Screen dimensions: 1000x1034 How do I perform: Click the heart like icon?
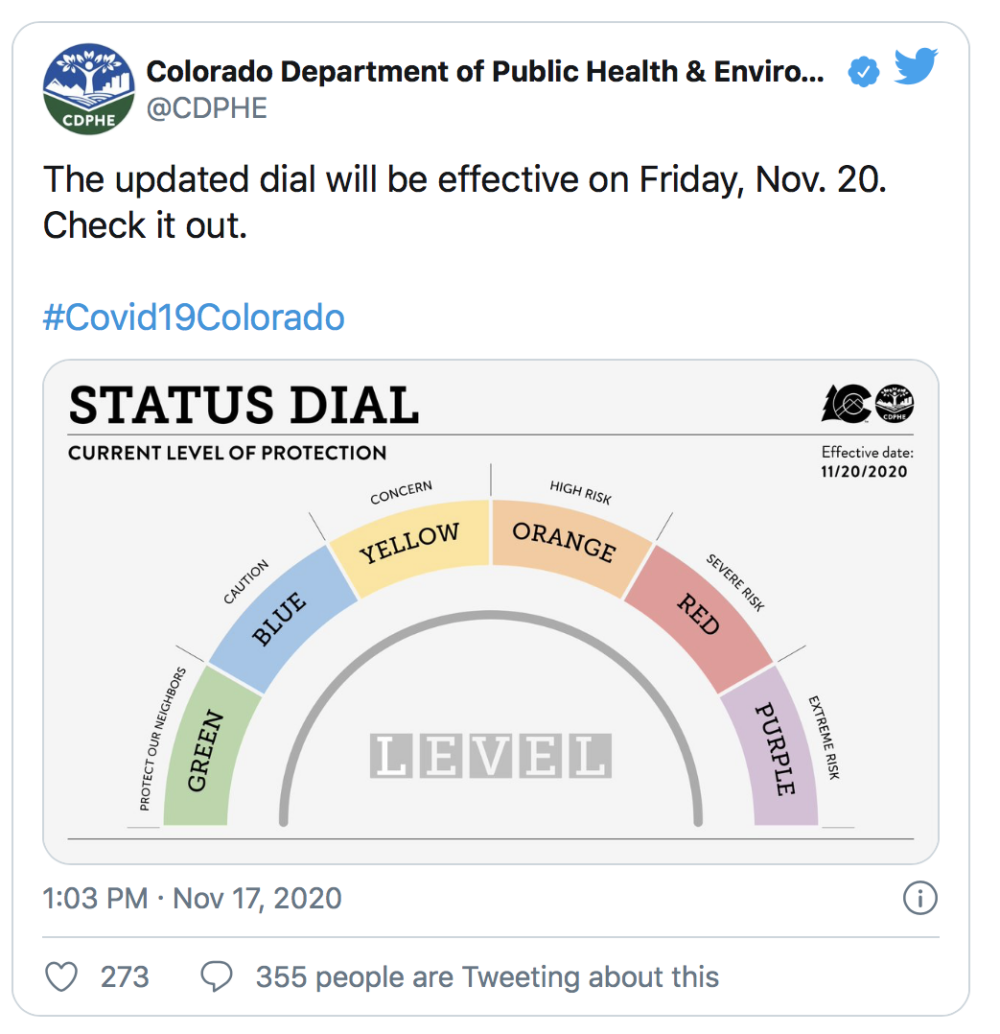tap(62, 976)
